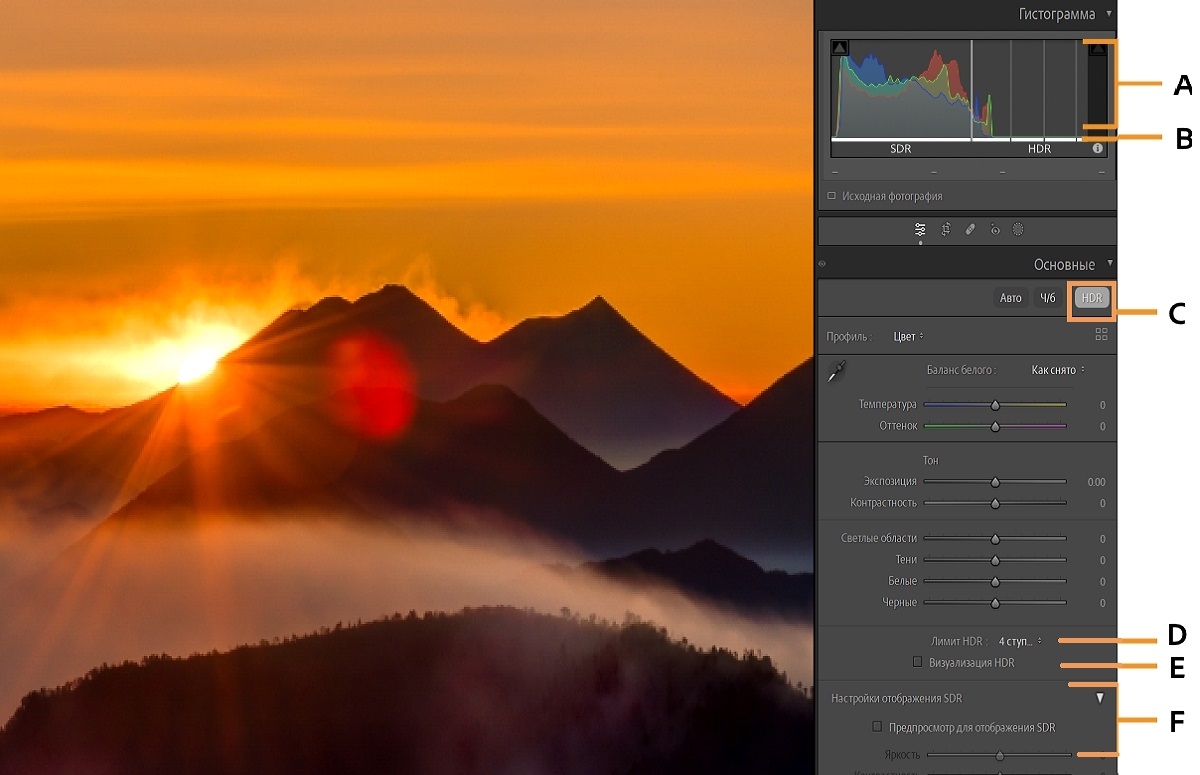The width and height of the screenshot is (1200, 775).
Task: Click the Оттенок slider handle
Action: 995,426
